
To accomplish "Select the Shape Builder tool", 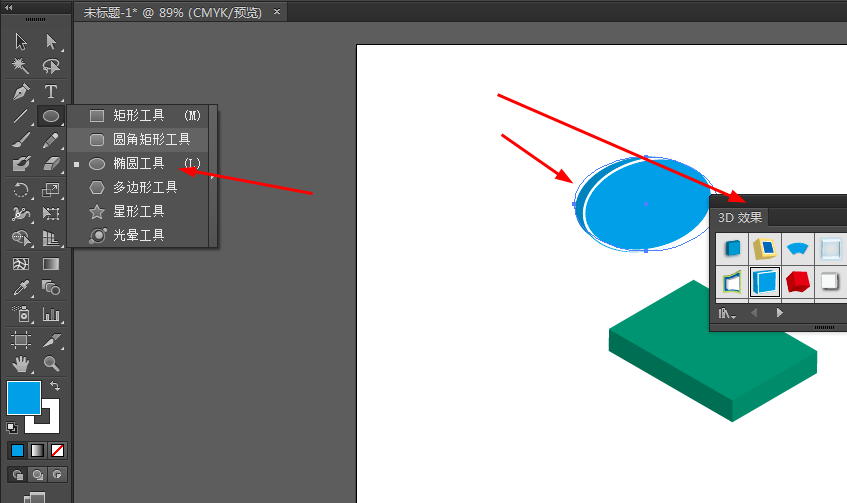I will pyautogui.click(x=21, y=238).
